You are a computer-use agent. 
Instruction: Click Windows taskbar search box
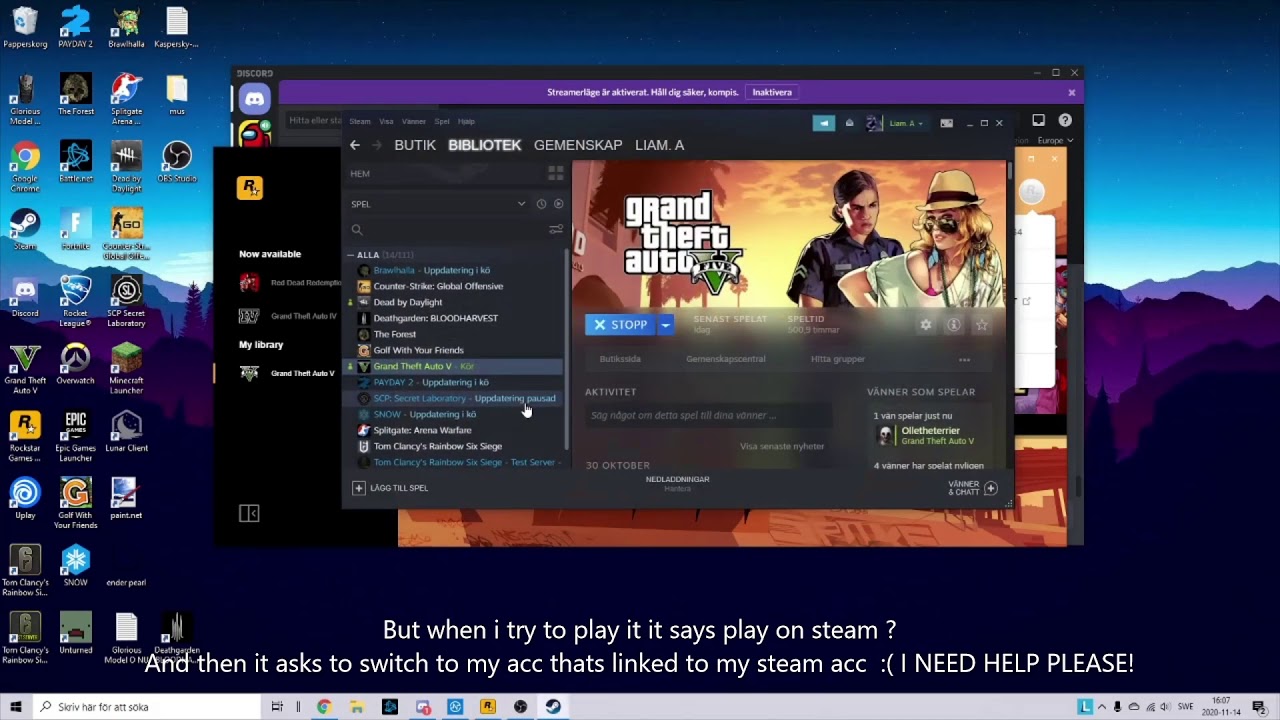(146, 707)
